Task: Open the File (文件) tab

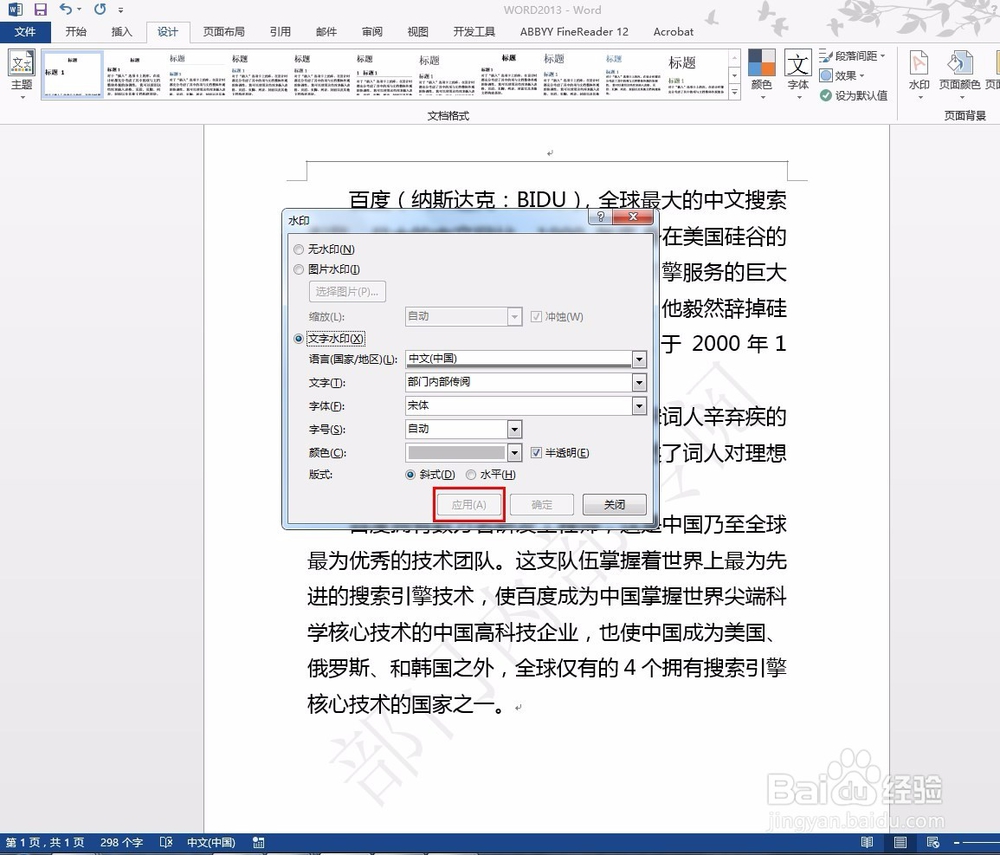Action: [25, 32]
